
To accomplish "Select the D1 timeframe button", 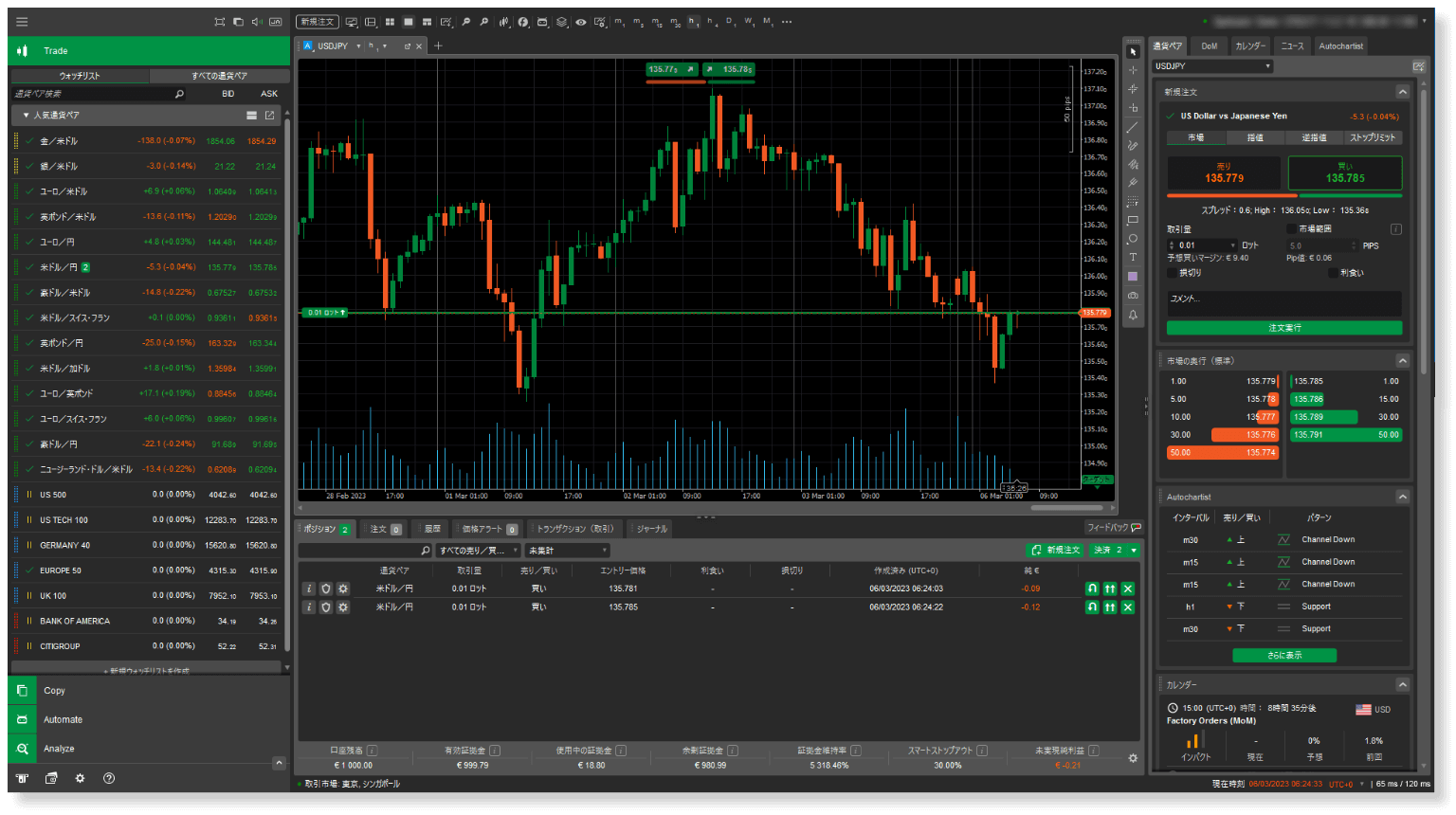I will point(730,22).
